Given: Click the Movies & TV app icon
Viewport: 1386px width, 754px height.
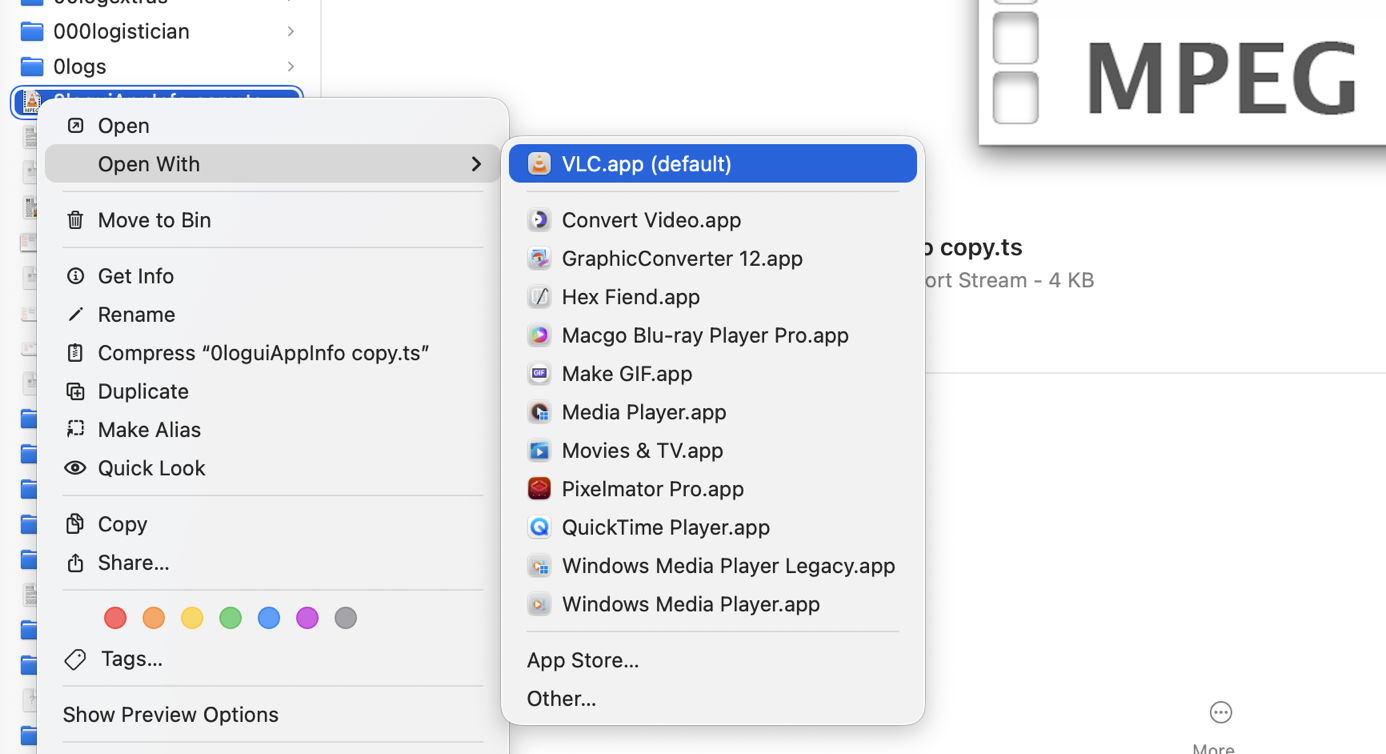Looking at the screenshot, I should click(539, 451).
